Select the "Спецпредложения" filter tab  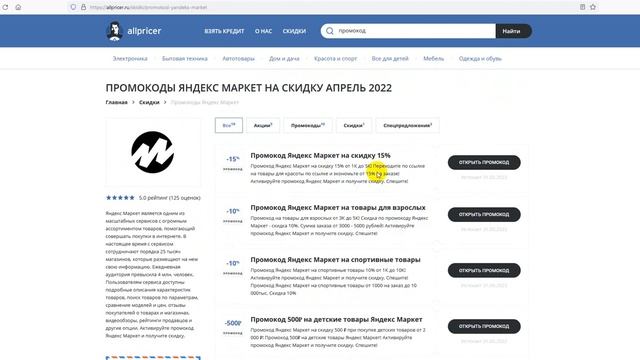click(407, 125)
